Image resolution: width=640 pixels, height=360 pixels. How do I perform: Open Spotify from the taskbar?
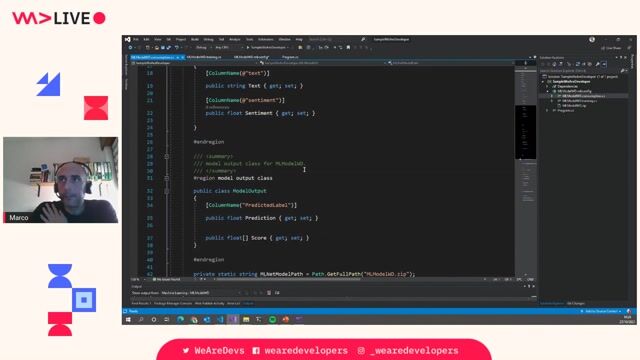point(272,320)
